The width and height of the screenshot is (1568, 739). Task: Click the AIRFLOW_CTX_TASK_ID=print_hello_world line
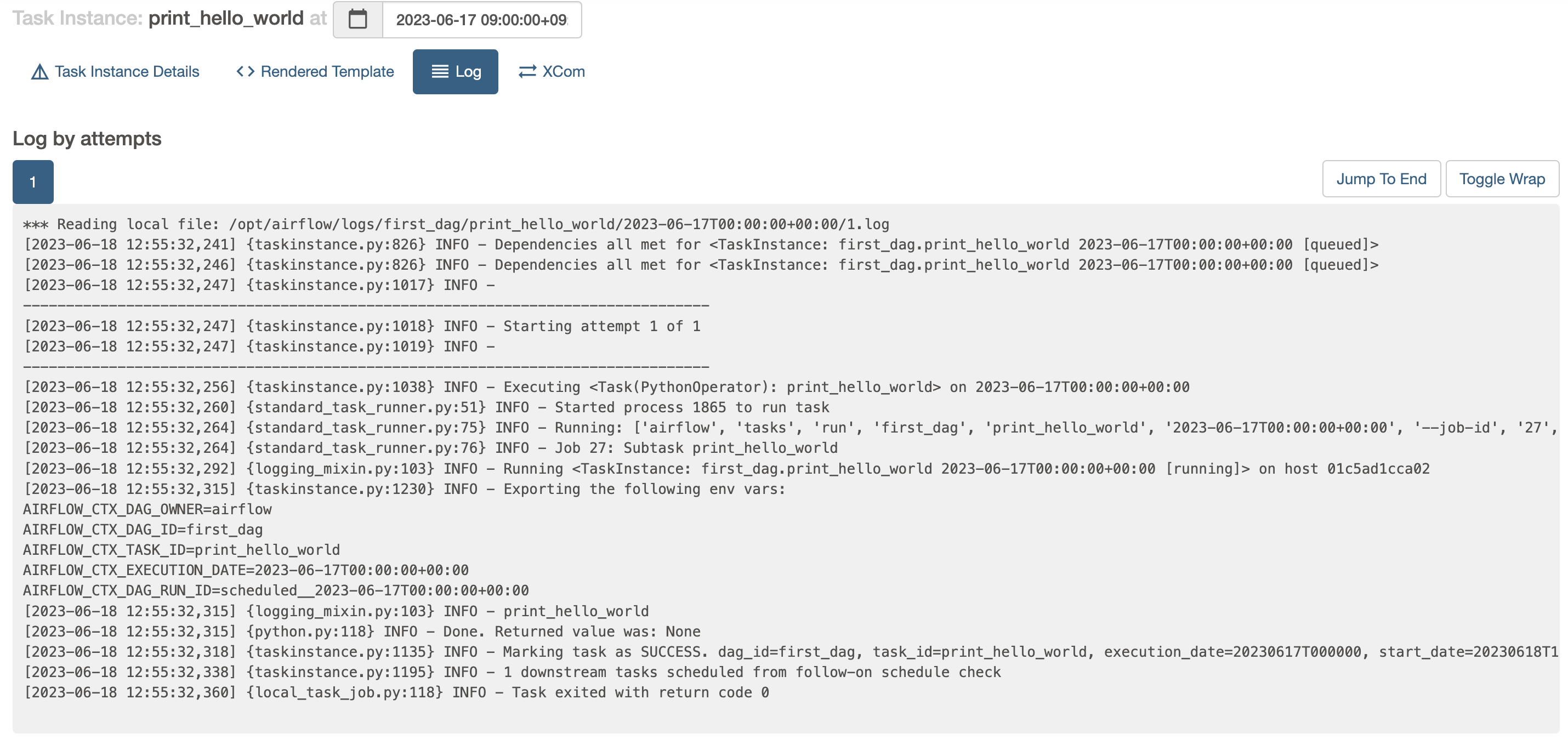(181, 550)
